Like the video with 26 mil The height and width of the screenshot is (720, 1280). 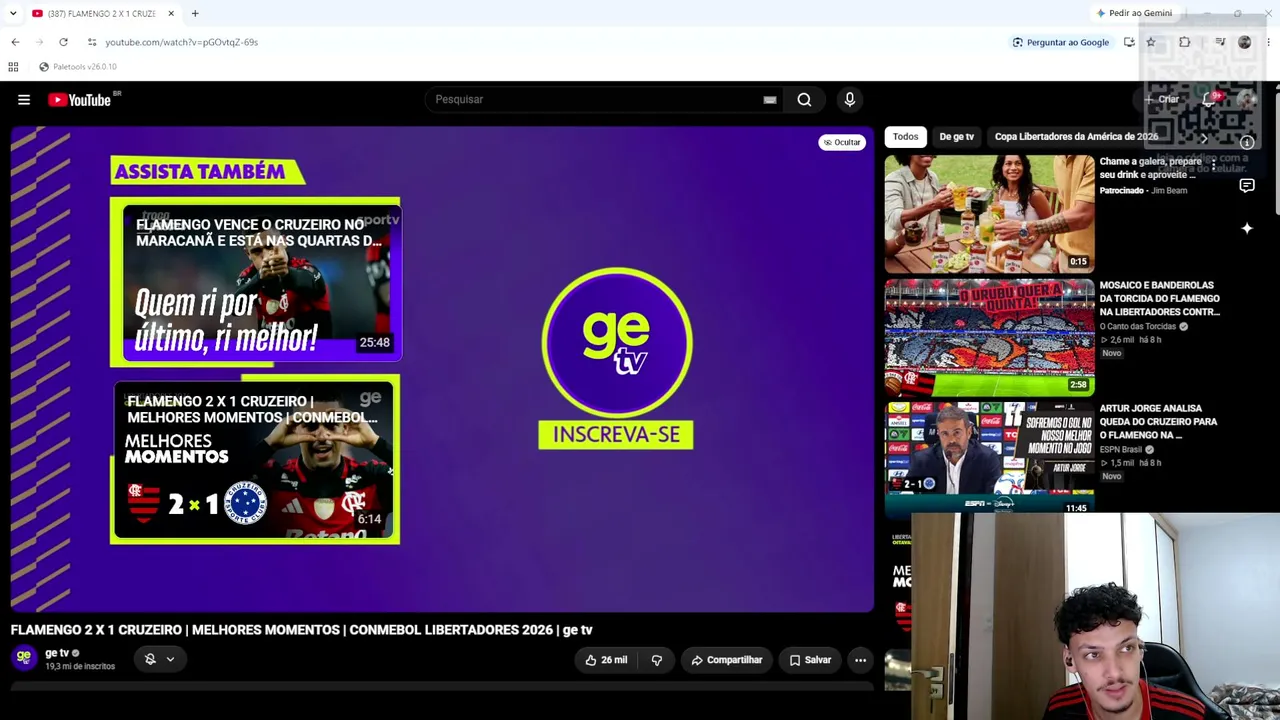point(606,660)
